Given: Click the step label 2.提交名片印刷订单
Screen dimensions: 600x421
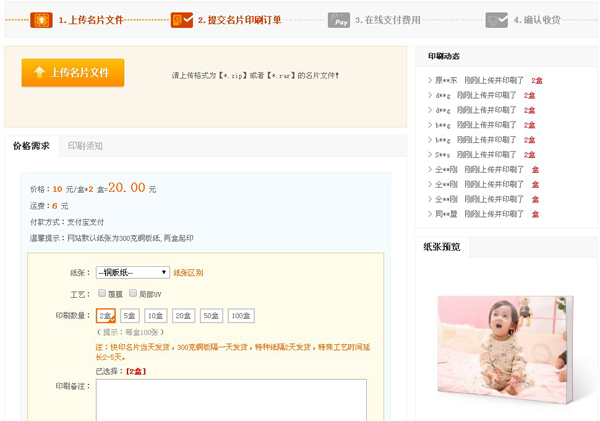Looking at the screenshot, I should (240, 20).
